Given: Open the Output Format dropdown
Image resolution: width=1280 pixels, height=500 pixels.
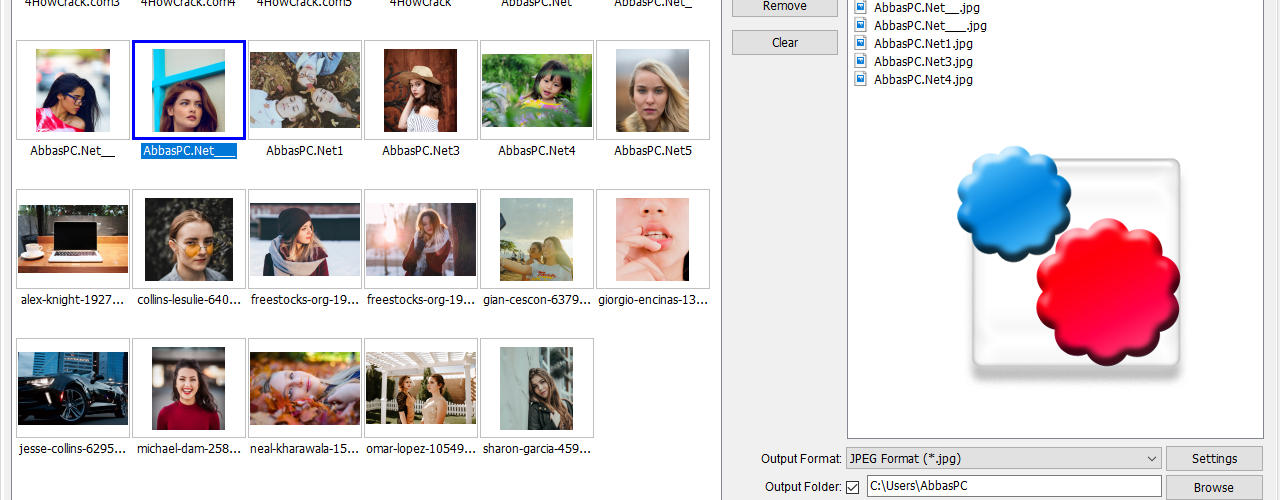Looking at the screenshot, I should (x=1003, y=458).
